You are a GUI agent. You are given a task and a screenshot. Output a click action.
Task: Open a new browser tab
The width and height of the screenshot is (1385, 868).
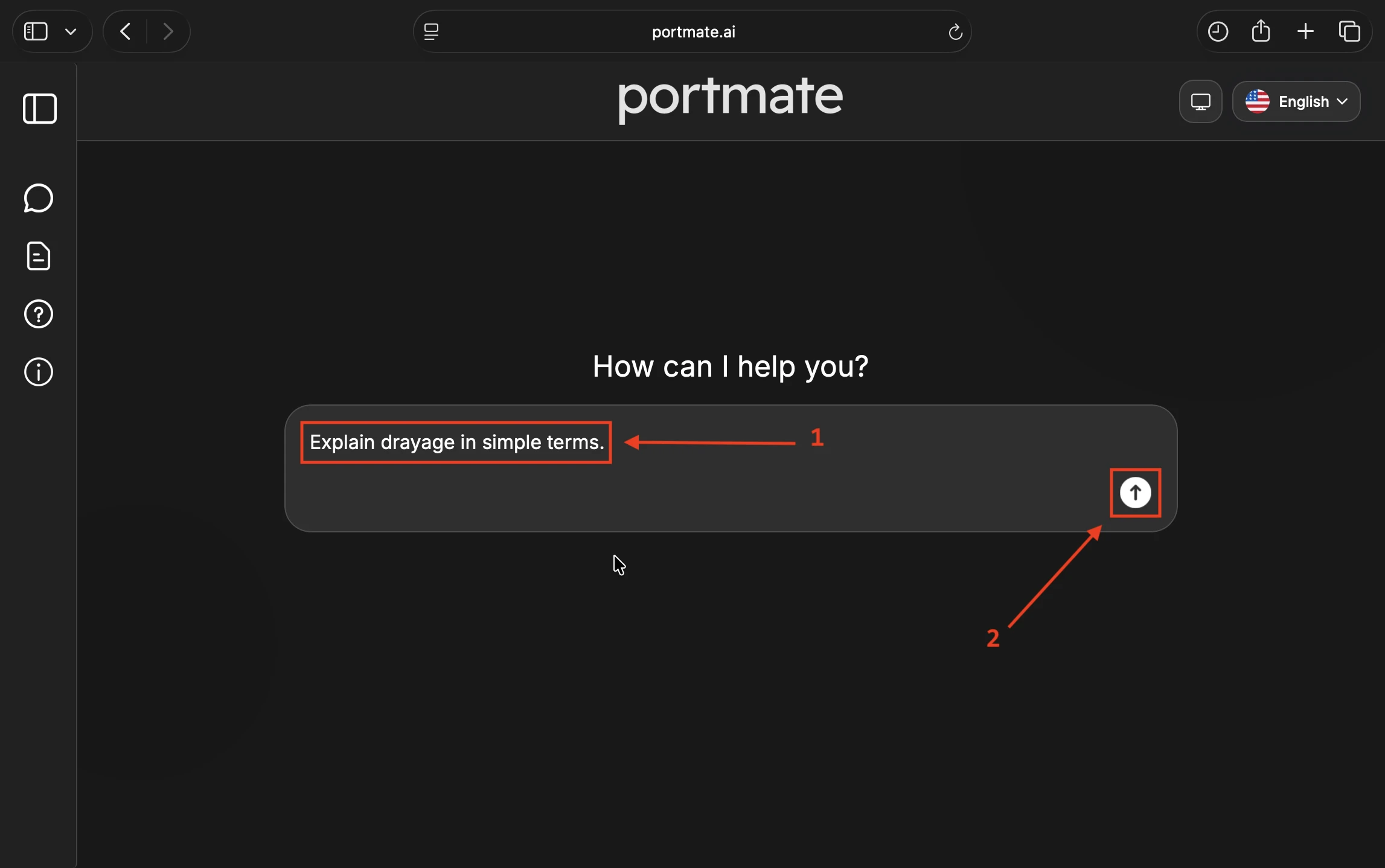[x=1305, y=31]
